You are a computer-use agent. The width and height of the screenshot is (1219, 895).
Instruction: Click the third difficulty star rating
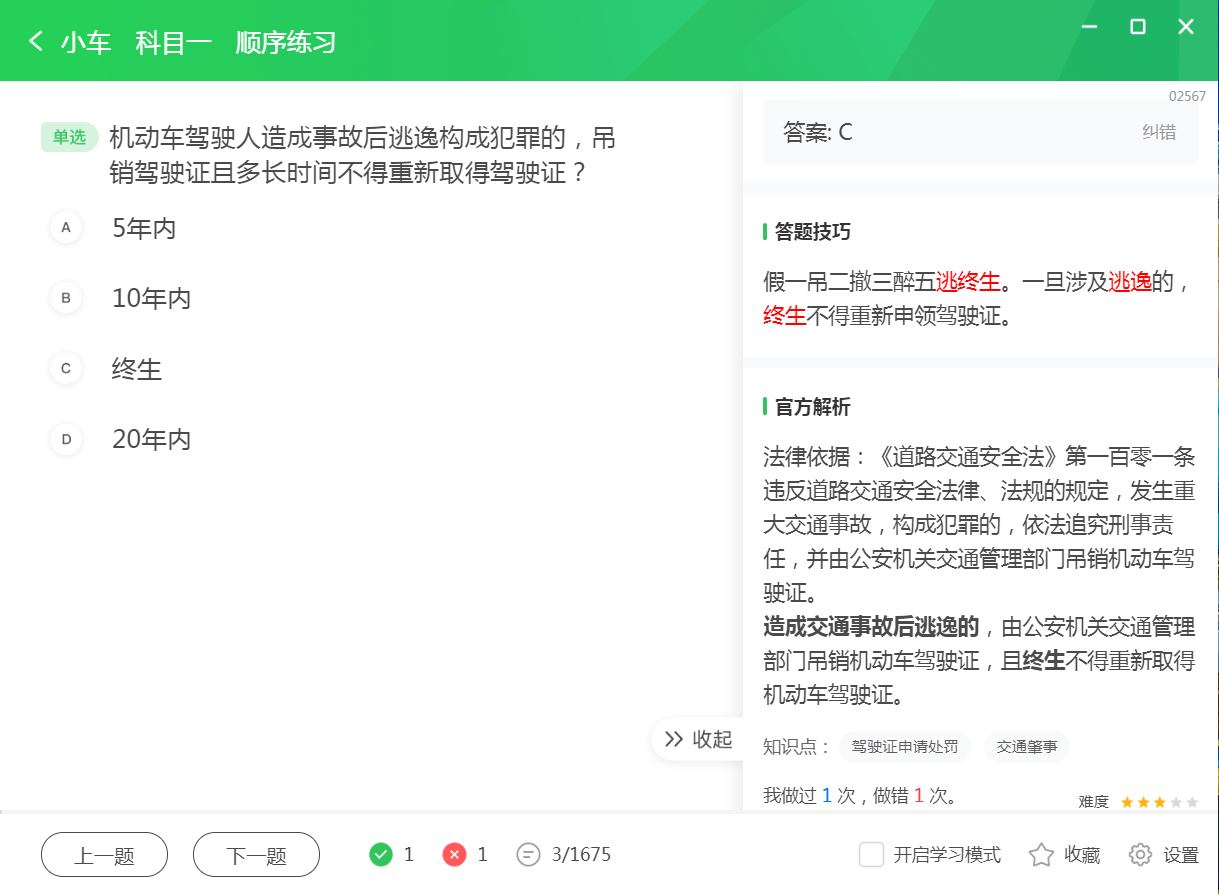[1159, 801]
